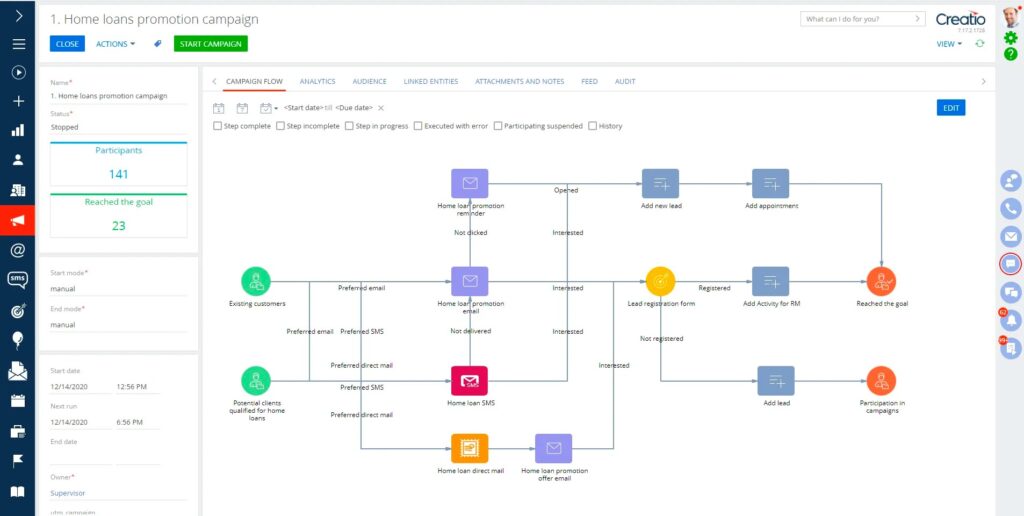Viewport: 1024px width, 516px height.
Task: Select the week calendar filter icon
Action: pyautogui.click(x=242, y=108)
